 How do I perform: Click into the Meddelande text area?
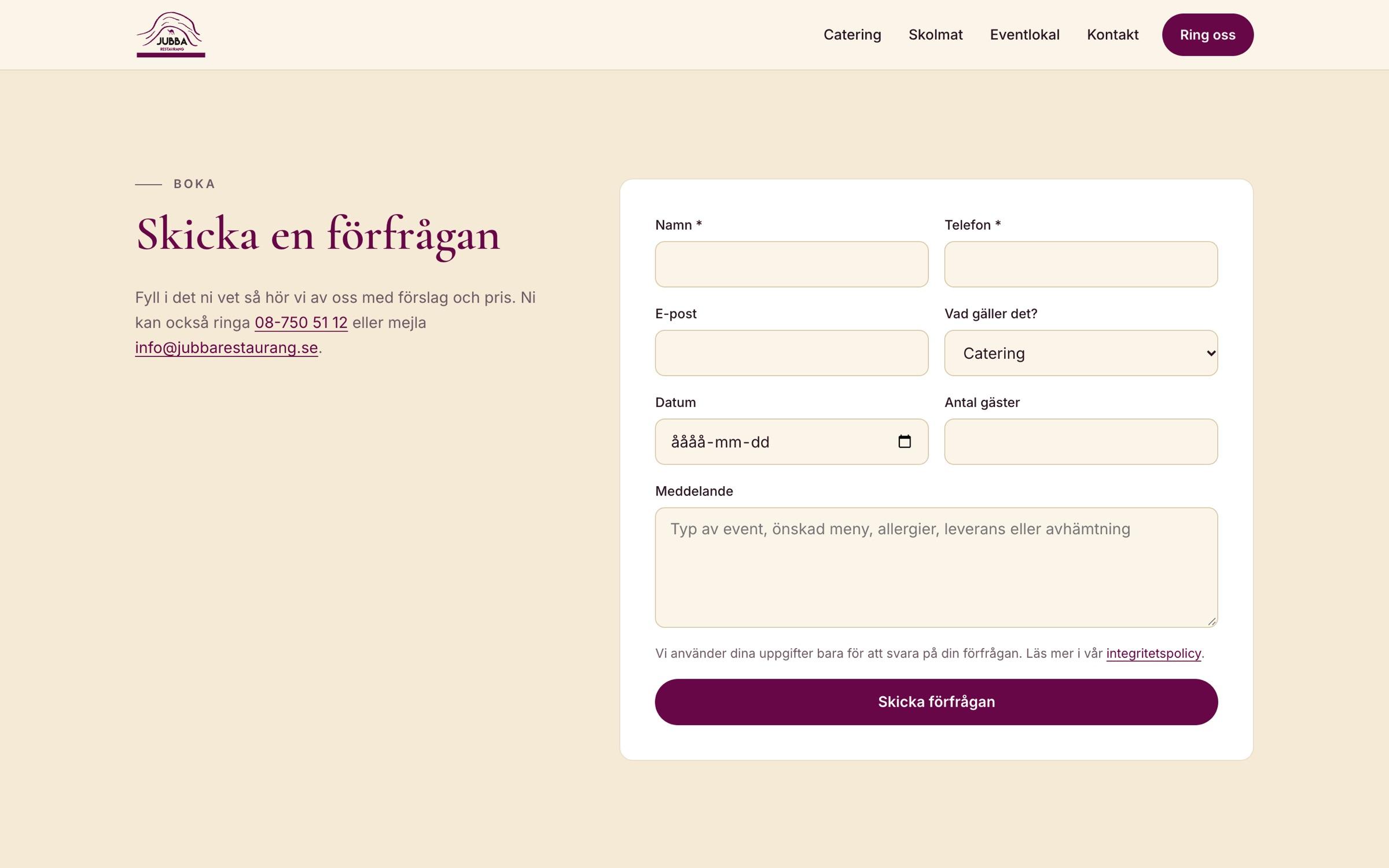point(936,568)
